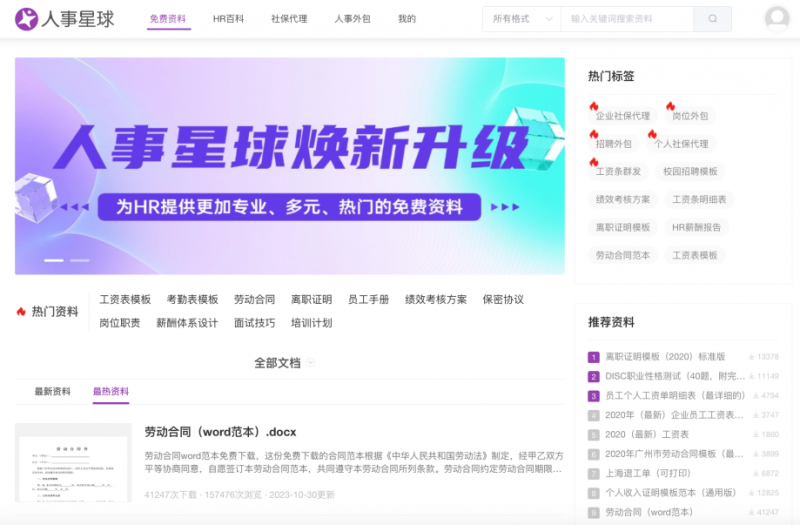The height and width of the screenshot is (525, 800).
Task: Click the flame icon beside 热门资料
Action: click(21, 312)
